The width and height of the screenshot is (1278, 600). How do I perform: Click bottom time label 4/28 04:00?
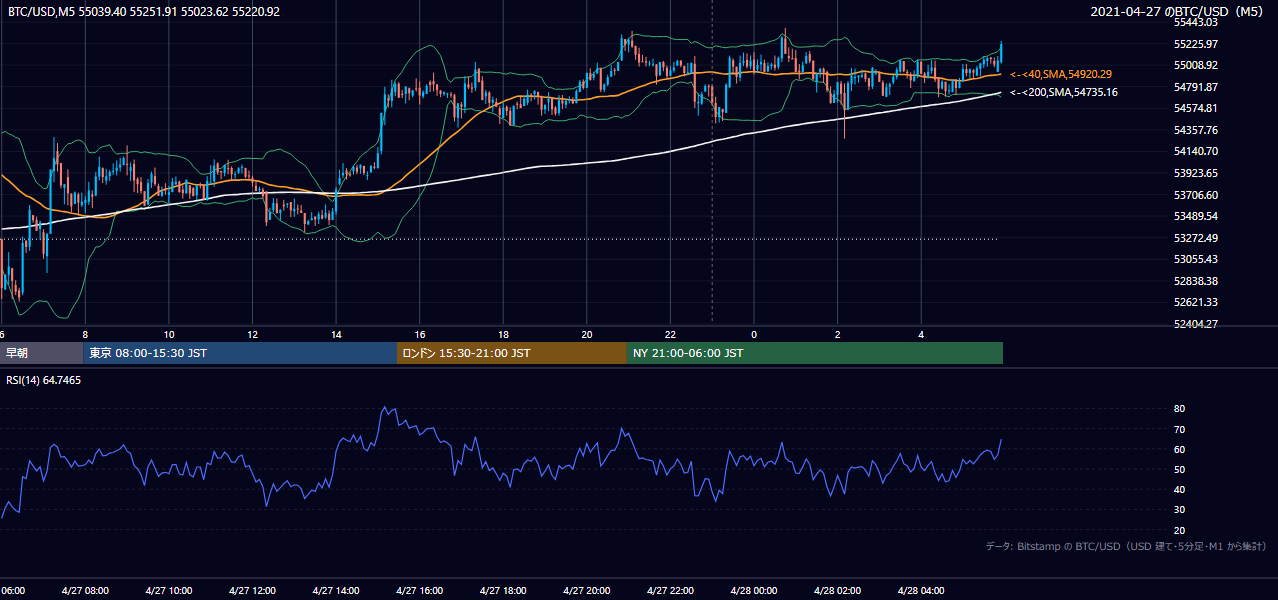(x=921, y=590)
